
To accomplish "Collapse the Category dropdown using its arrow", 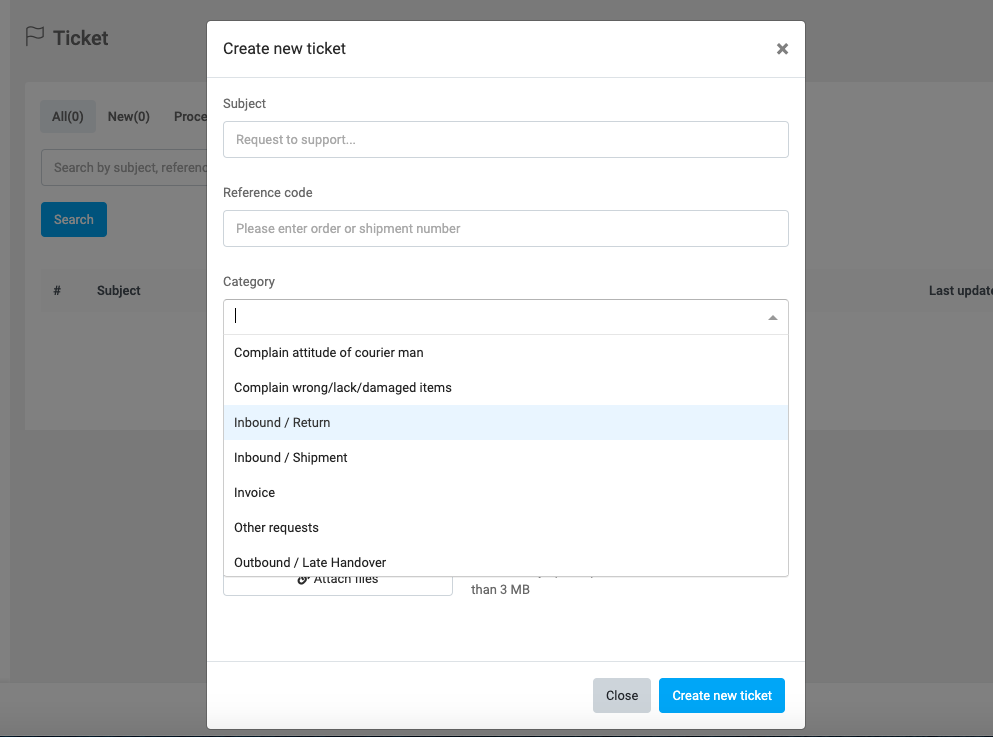I will (772, 317).
